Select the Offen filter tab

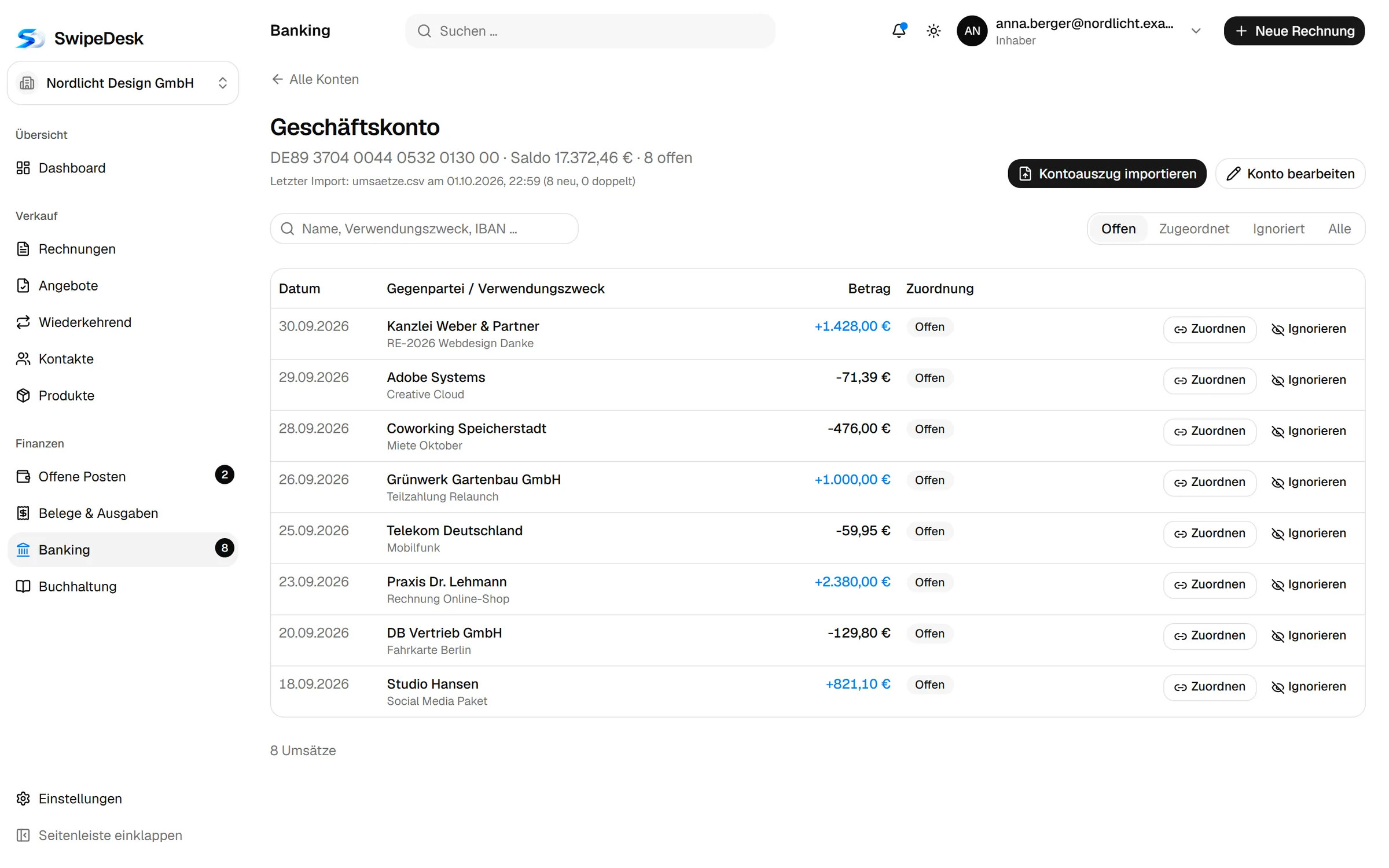pos(1118,229)
